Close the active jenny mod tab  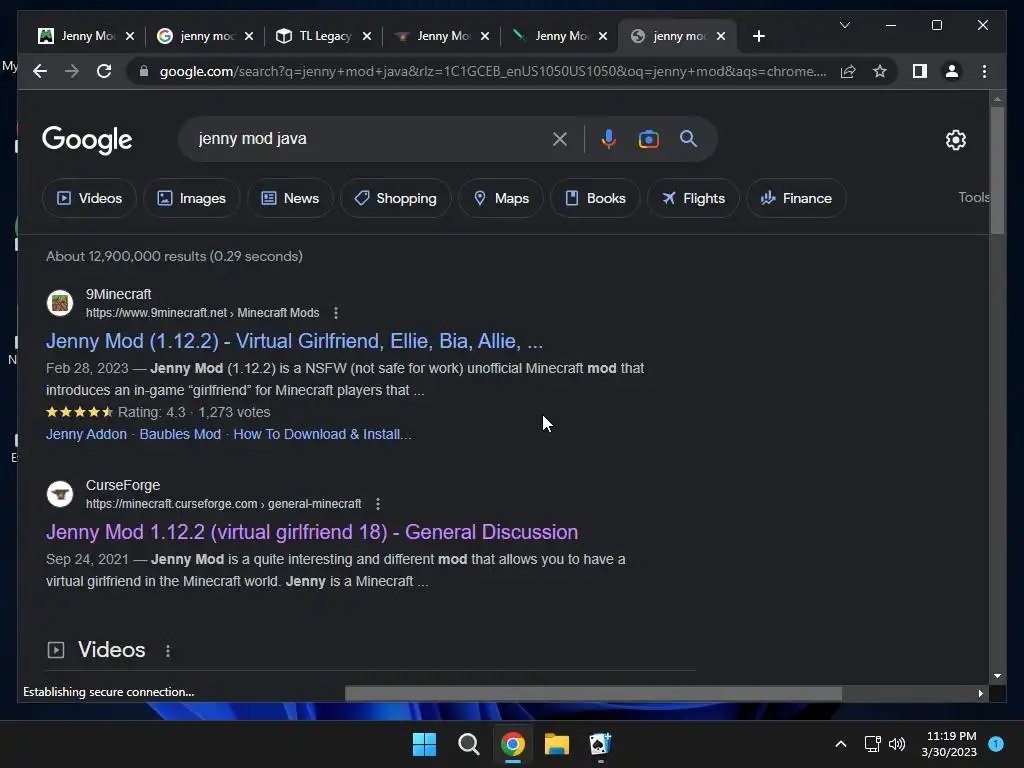click(x=721, y=36)
